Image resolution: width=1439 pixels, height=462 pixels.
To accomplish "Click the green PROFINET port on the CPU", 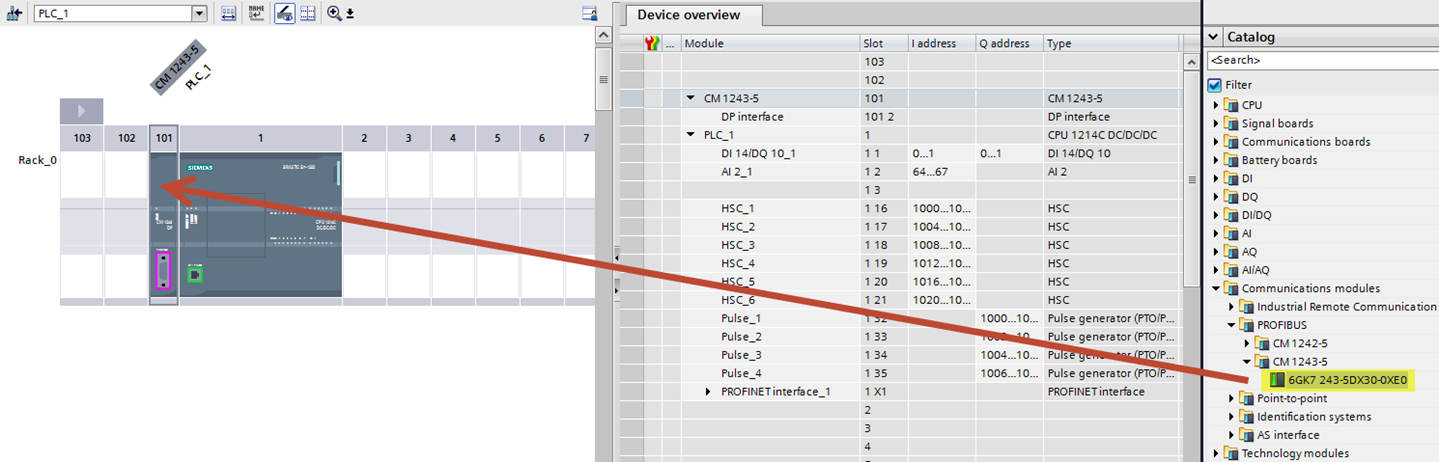I will [x=196, y=274].
